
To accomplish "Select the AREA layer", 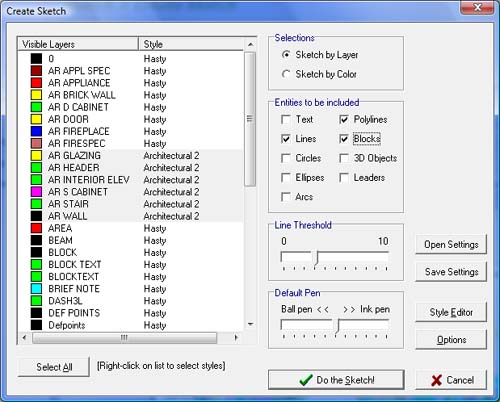I will pos(131,228).
